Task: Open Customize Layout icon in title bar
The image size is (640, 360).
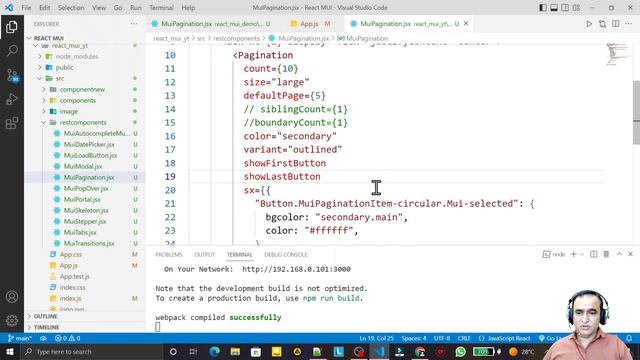Action: click(x=576, y=8)
